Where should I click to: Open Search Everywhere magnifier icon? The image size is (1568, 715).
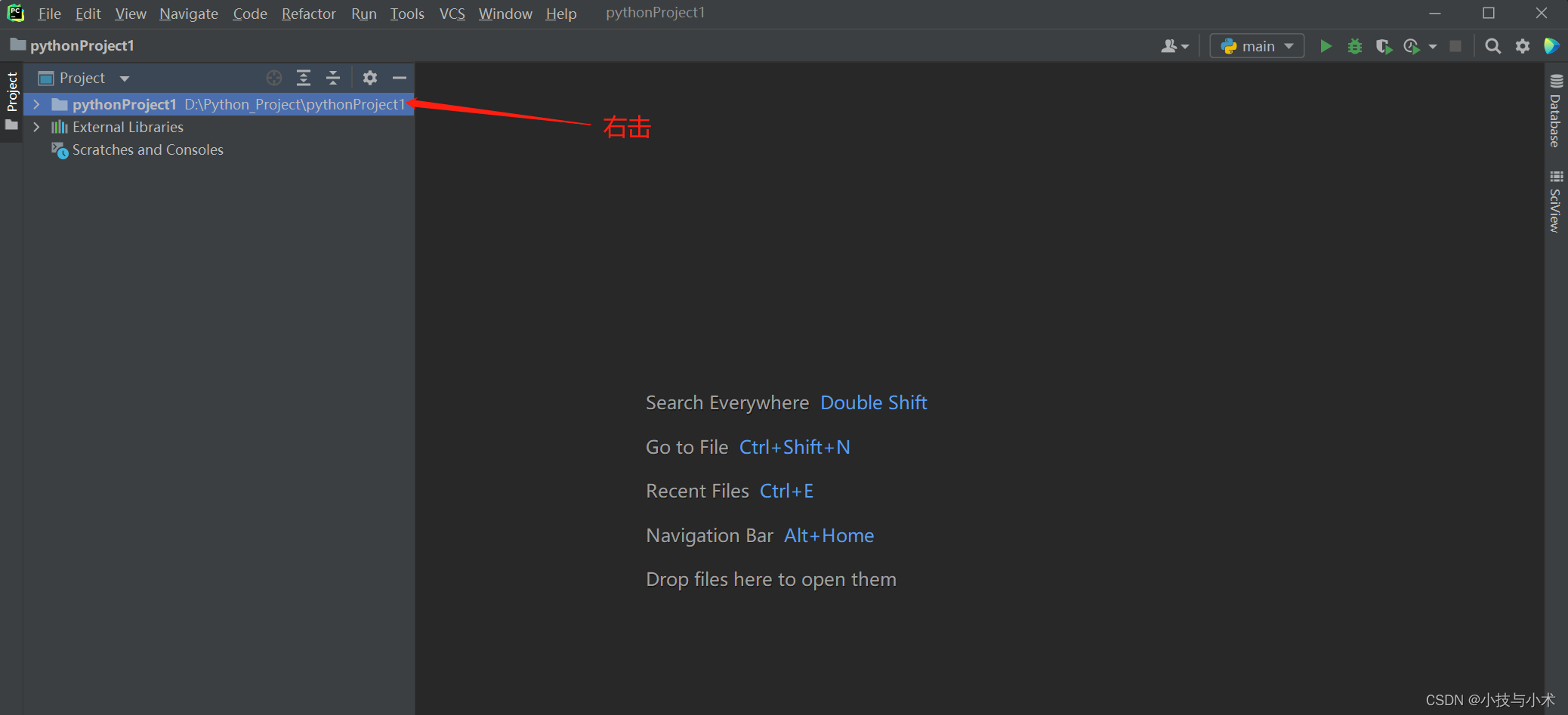click(1492, 46)
